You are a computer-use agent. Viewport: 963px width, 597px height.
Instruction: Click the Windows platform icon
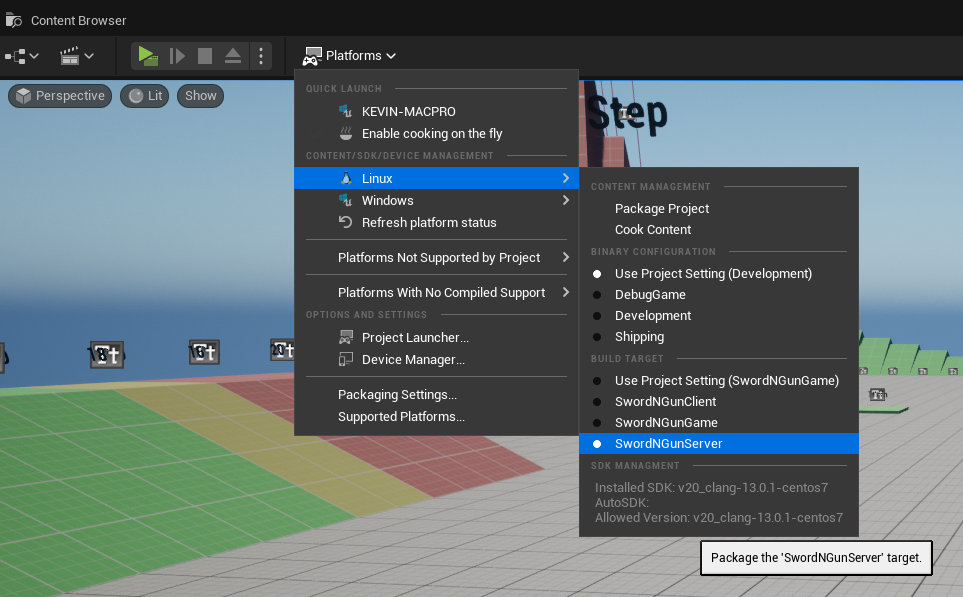tap(346, 200)
